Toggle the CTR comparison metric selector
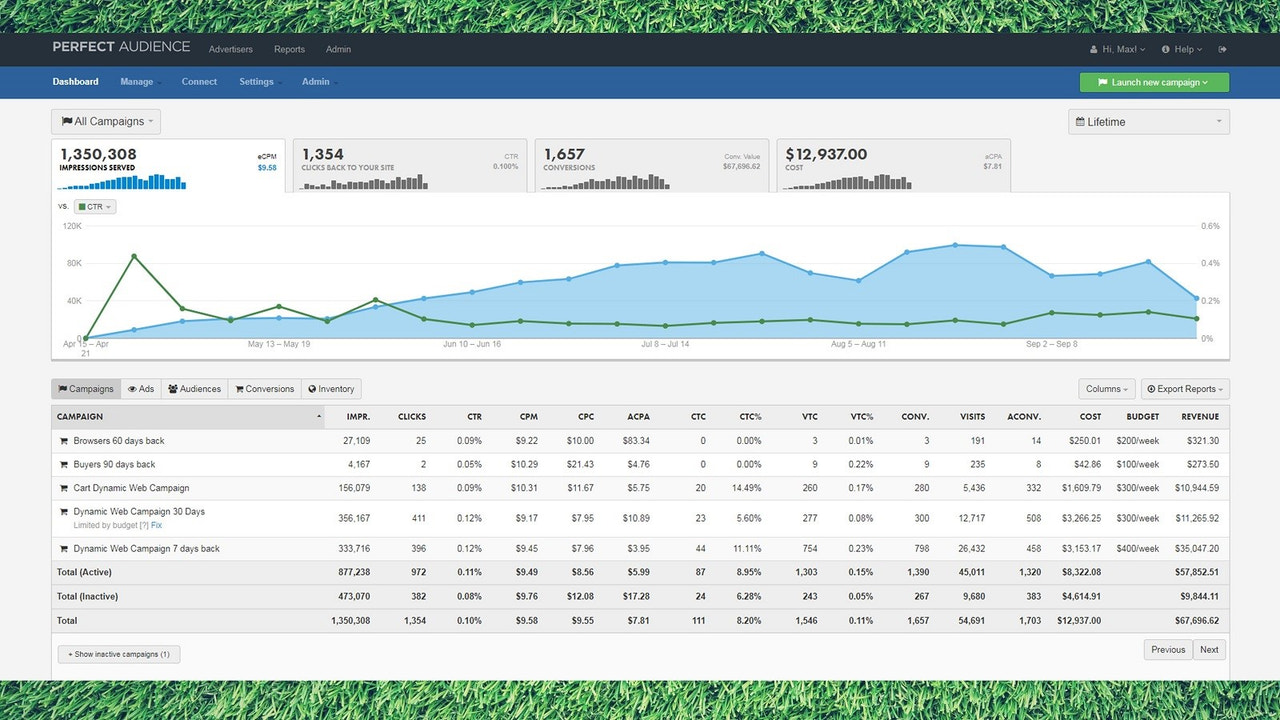Screen dimensions: 1280x720 (x=93, y=206)
